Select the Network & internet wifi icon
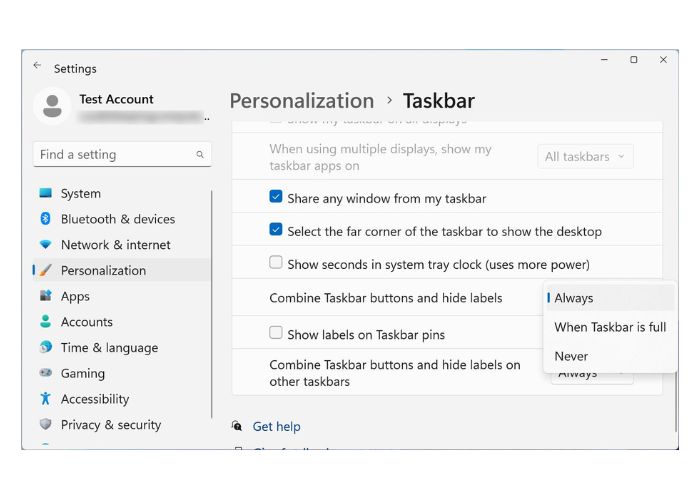Screen dimensions: 700x500 45,245
